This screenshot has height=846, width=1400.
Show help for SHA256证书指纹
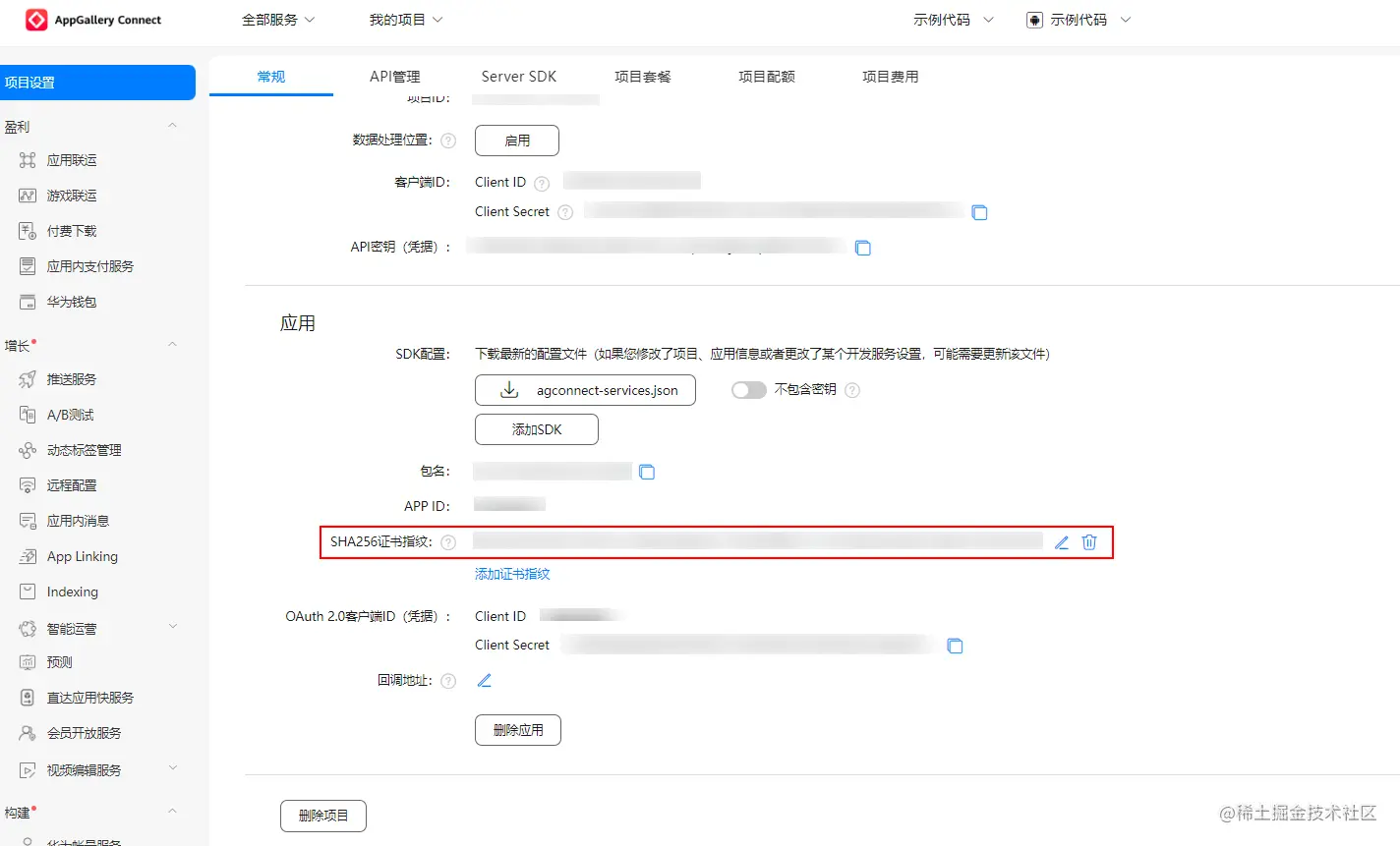click(x=448, y=542)
